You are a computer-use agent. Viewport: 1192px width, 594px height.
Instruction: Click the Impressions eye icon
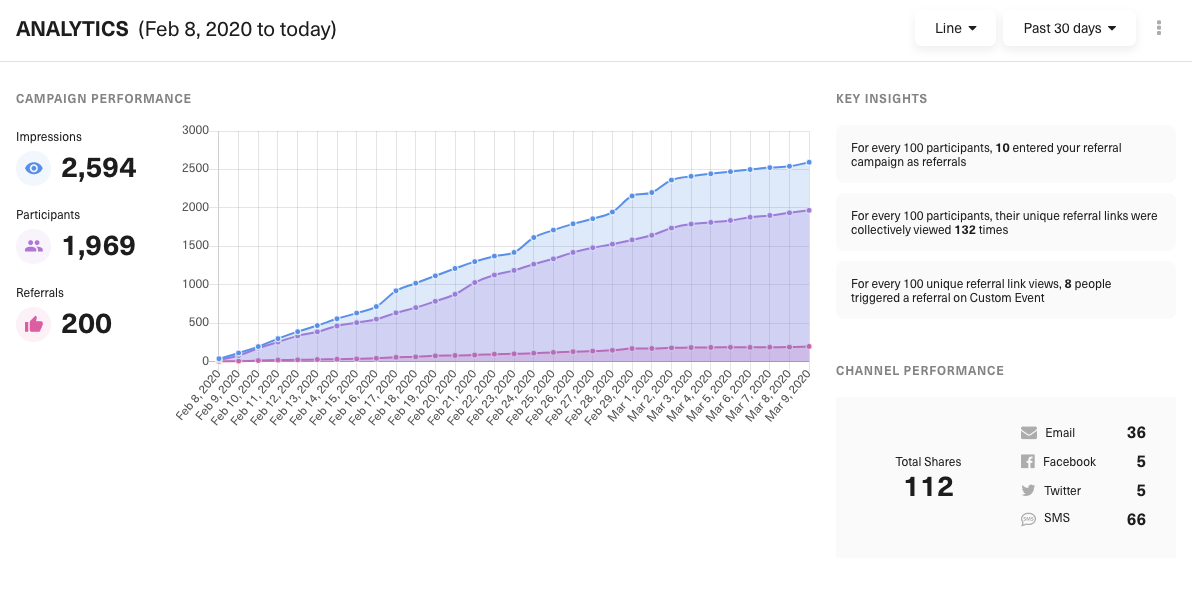tap(33, 168)
